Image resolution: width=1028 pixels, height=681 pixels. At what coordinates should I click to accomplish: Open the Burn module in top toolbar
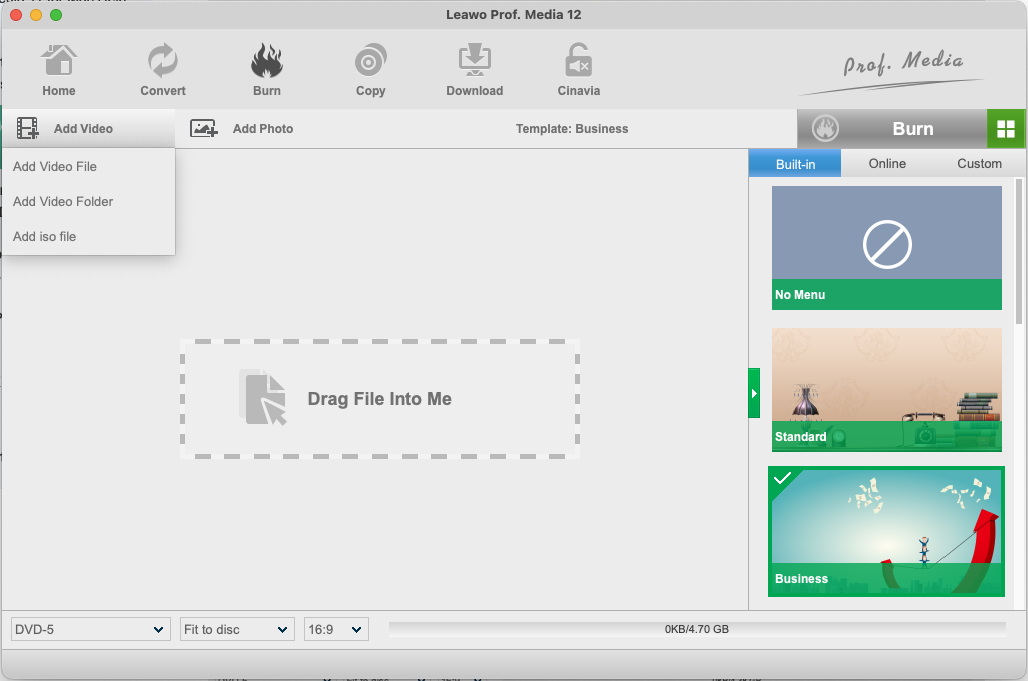point(267,70)
